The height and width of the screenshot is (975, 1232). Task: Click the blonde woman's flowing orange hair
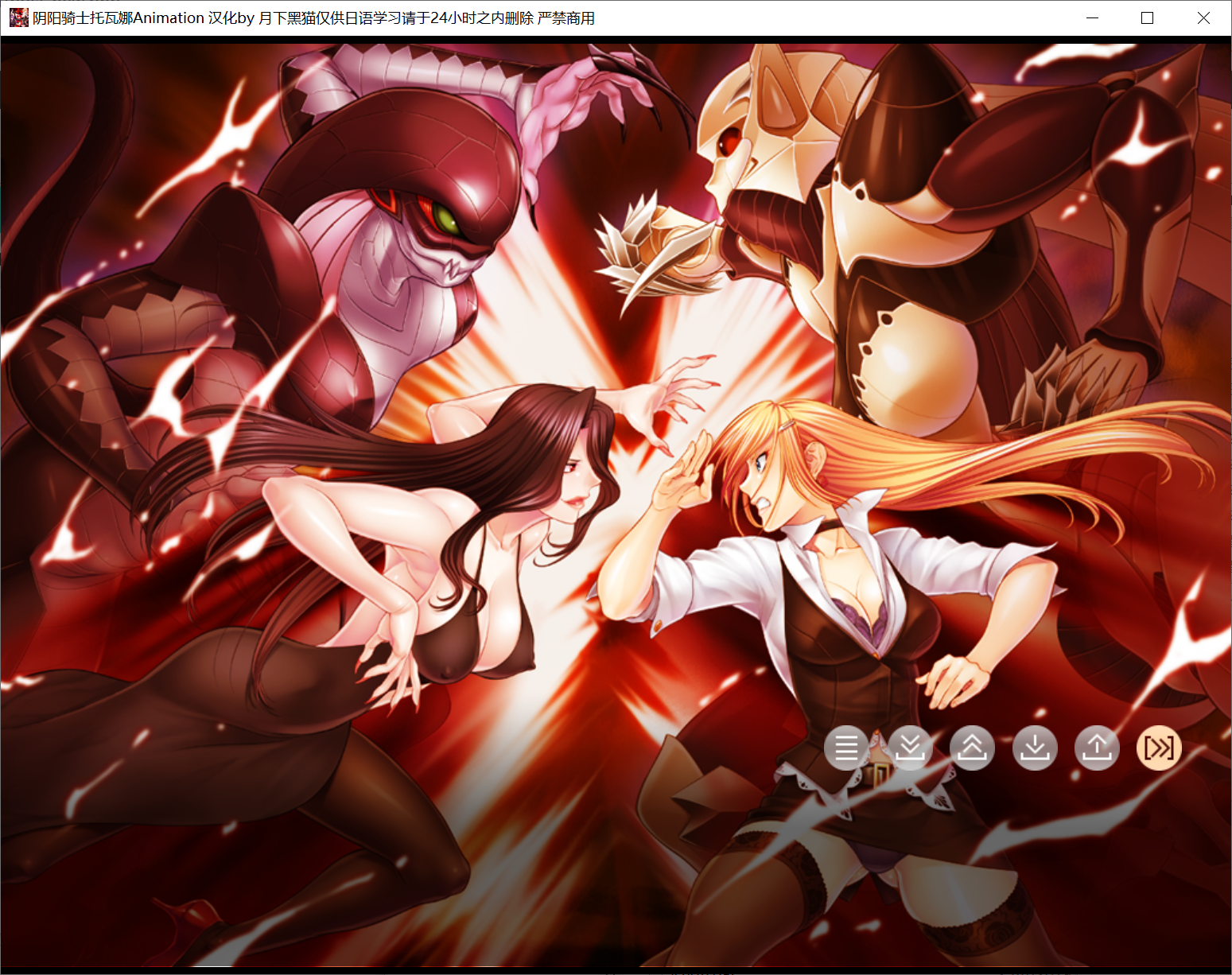click(x=994, y=461)
